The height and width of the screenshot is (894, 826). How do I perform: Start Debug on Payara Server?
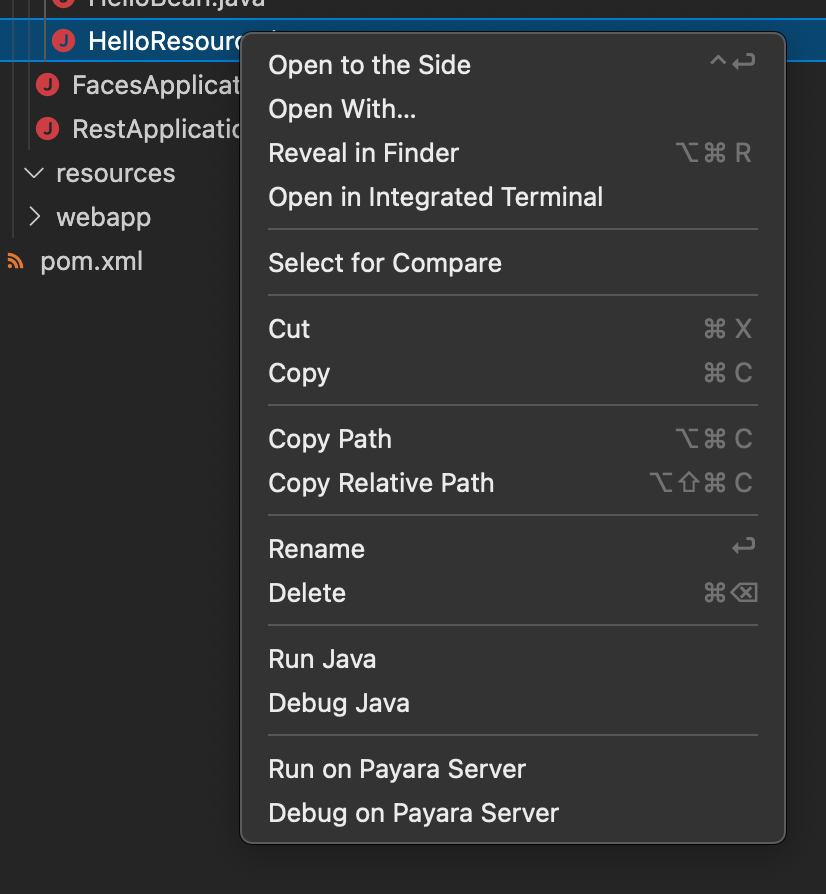(413, 813)
